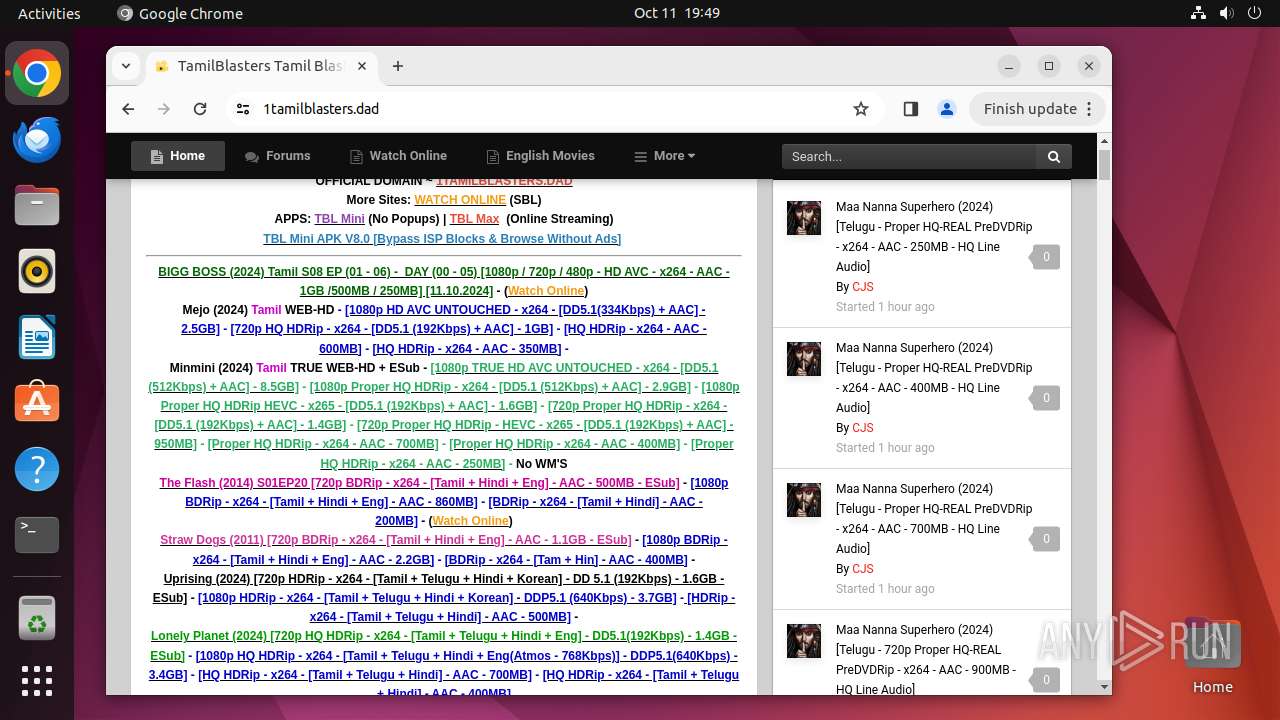The height and width of the screenshot is (720, 1280).
Task: Launch Terminal from the dock
Action: 37,535
